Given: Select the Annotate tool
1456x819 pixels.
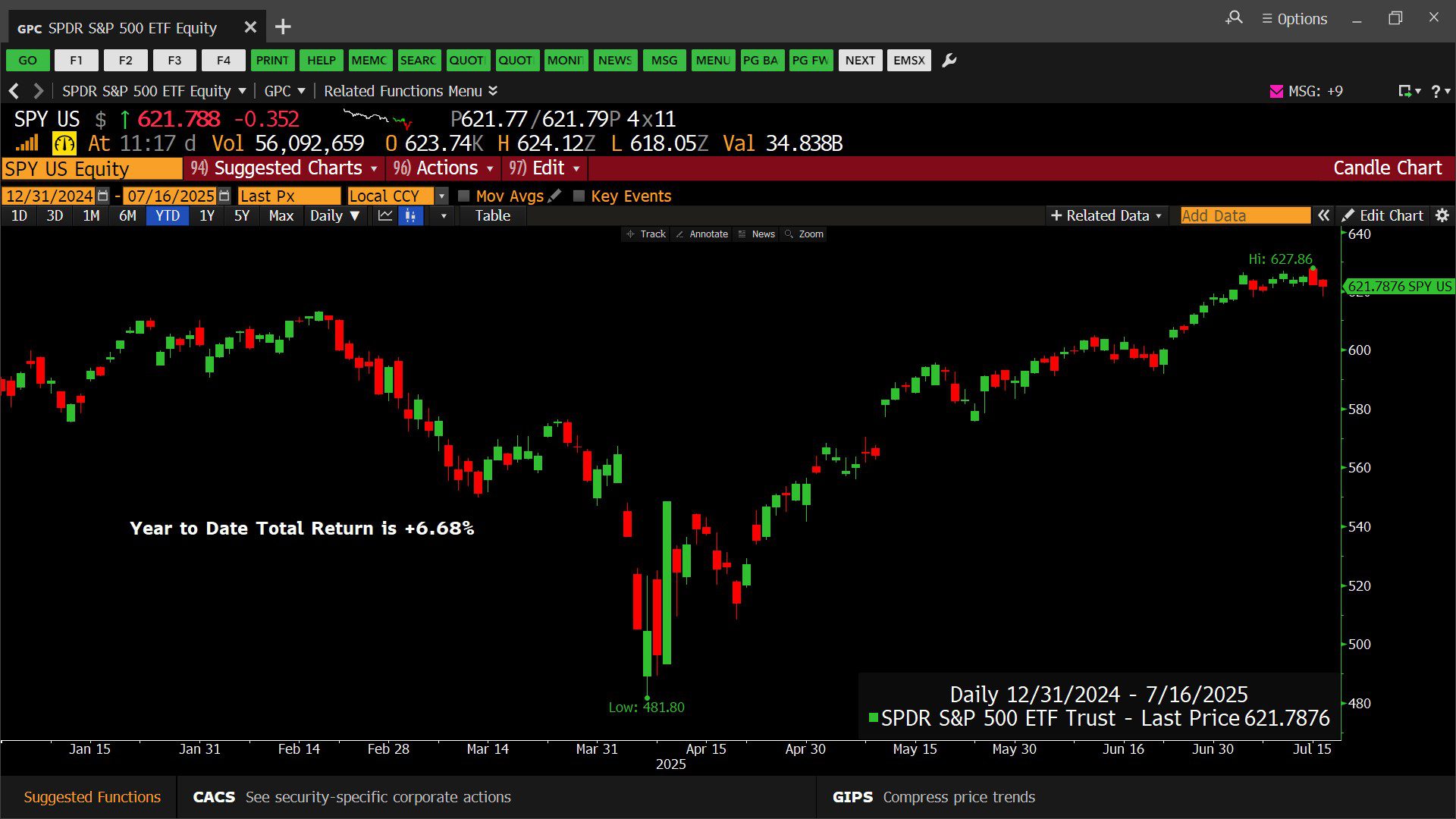Looking at the screenshot, I should (x=701, y=234).
